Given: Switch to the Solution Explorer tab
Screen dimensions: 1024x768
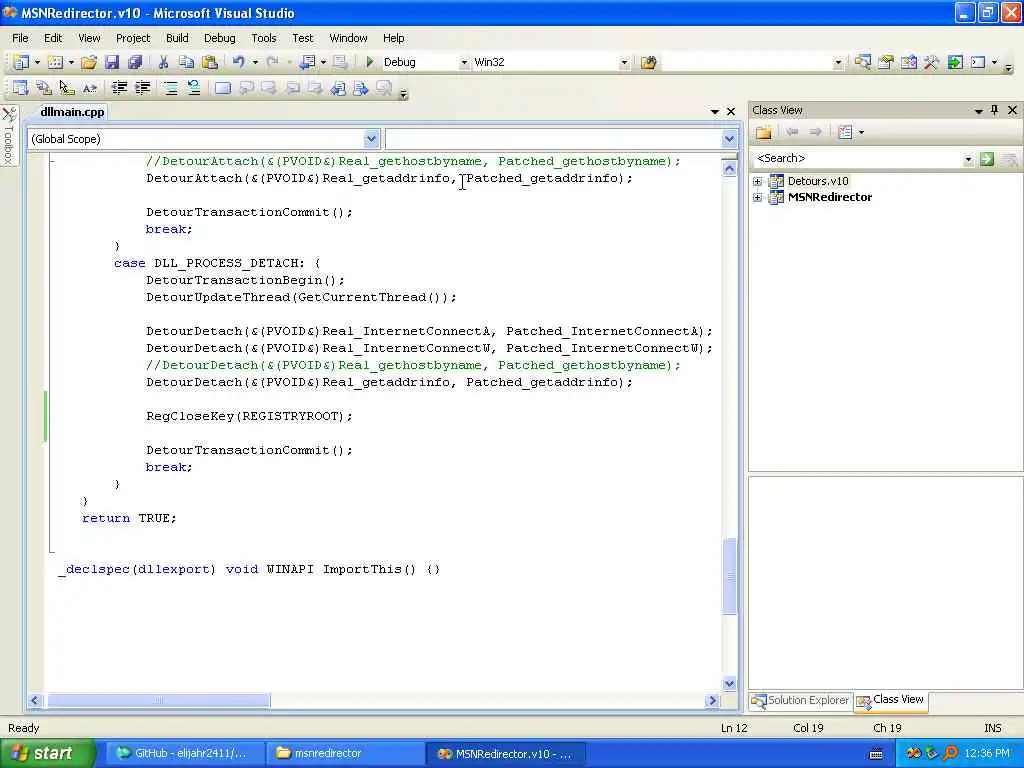Looking at the screenshot, I should click(x=801, y=700).
